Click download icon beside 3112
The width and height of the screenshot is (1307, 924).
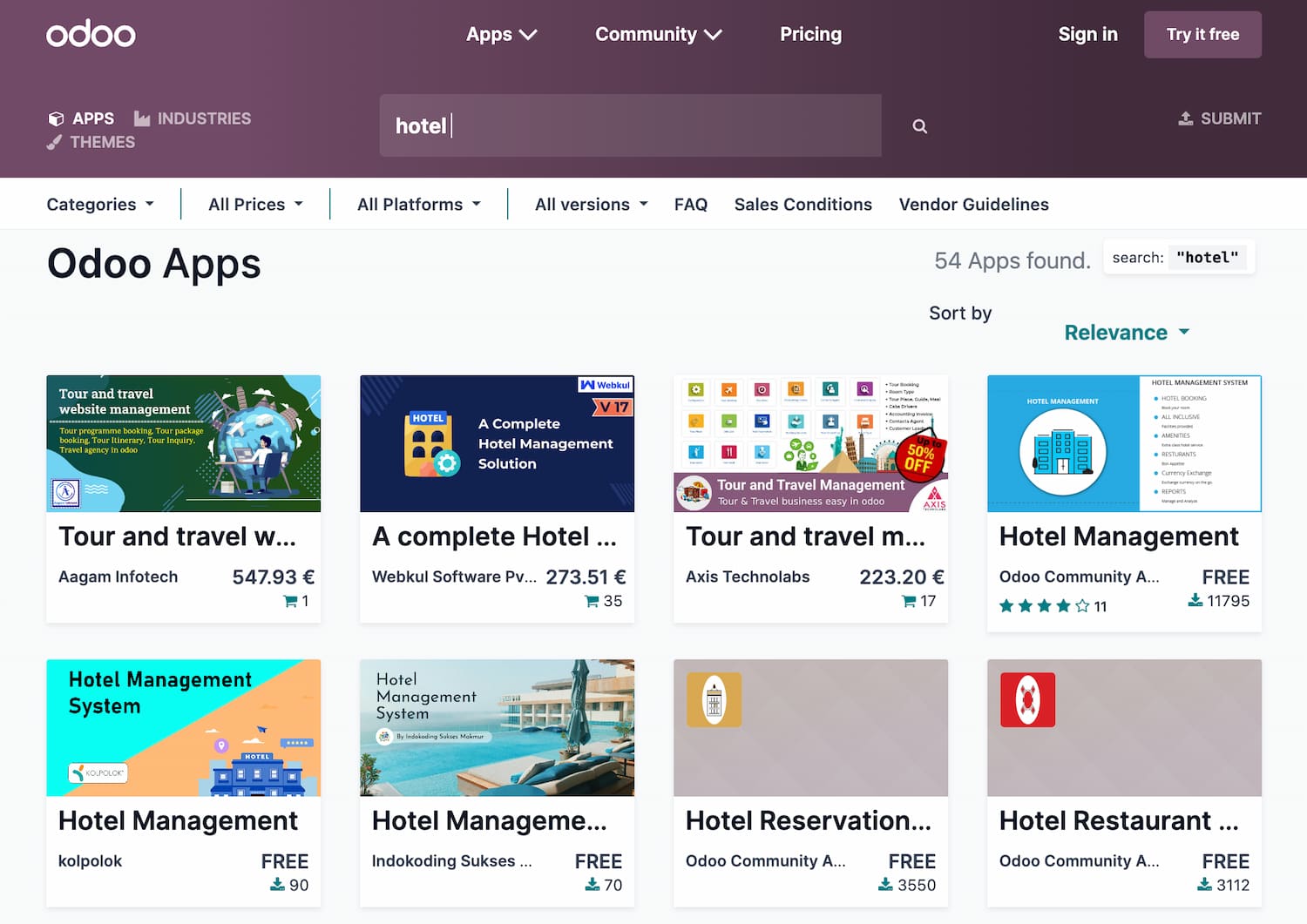pos(1204,884)
